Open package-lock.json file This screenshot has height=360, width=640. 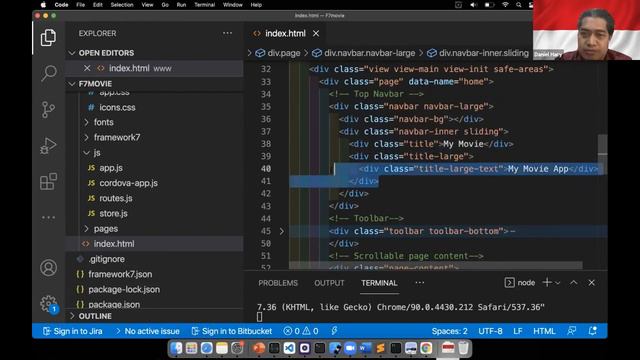(124, 289)
